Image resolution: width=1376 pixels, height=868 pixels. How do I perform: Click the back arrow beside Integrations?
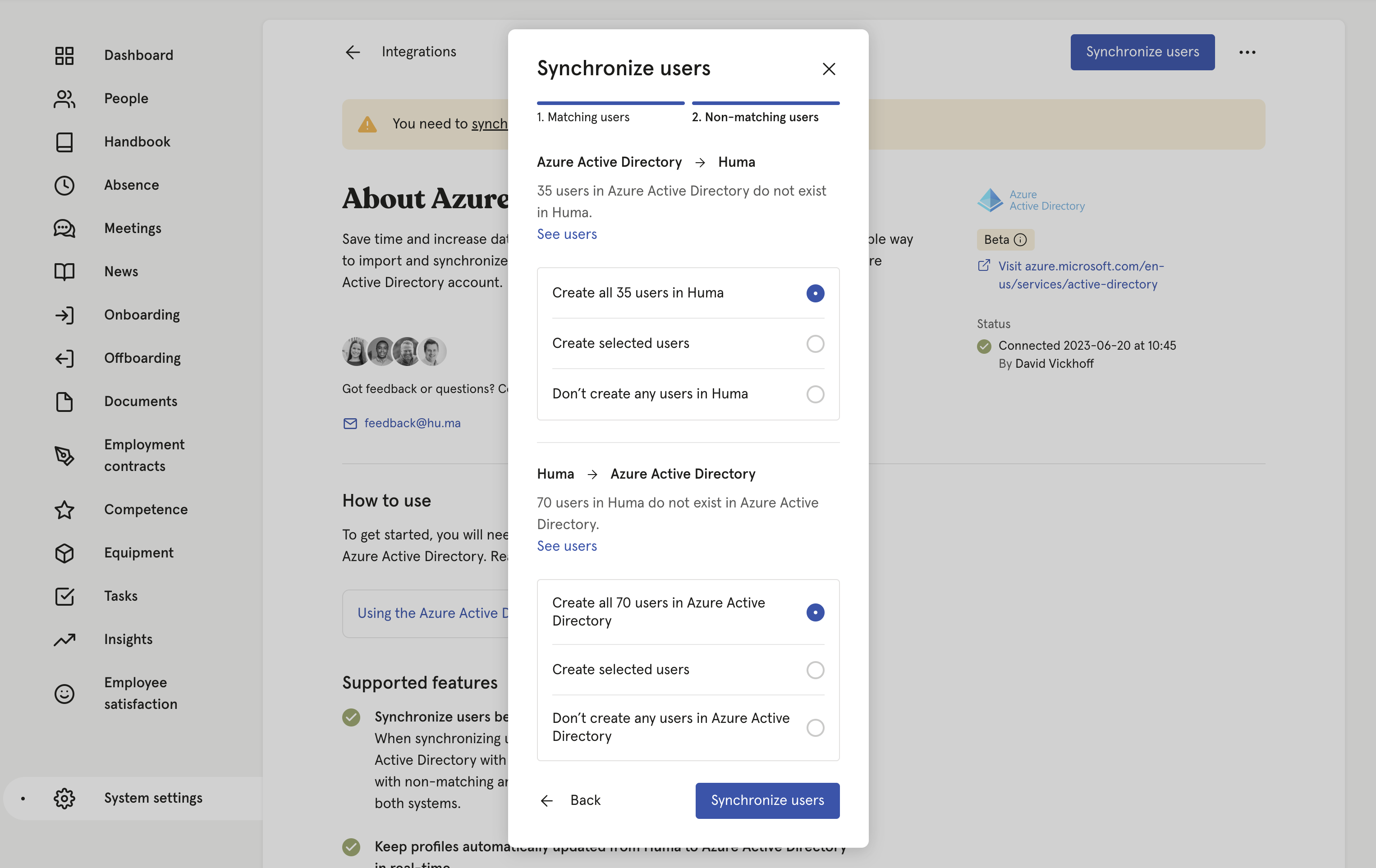tap(353, 53)
